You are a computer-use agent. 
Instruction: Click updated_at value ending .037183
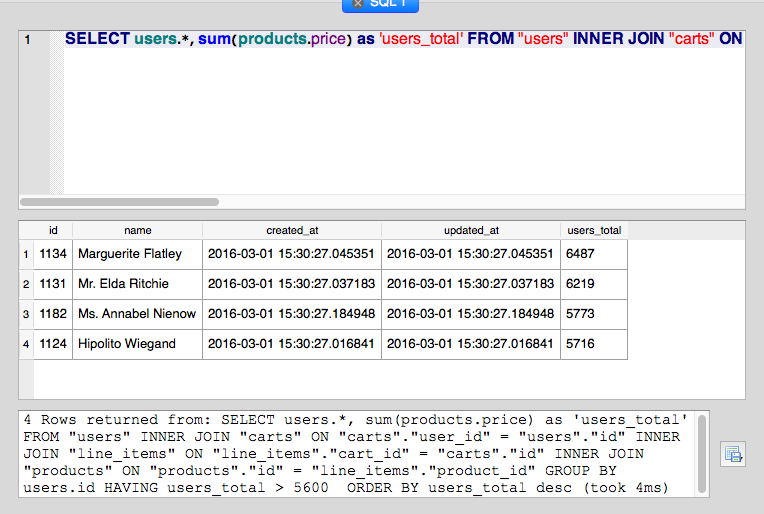click(x=471, y=284)
